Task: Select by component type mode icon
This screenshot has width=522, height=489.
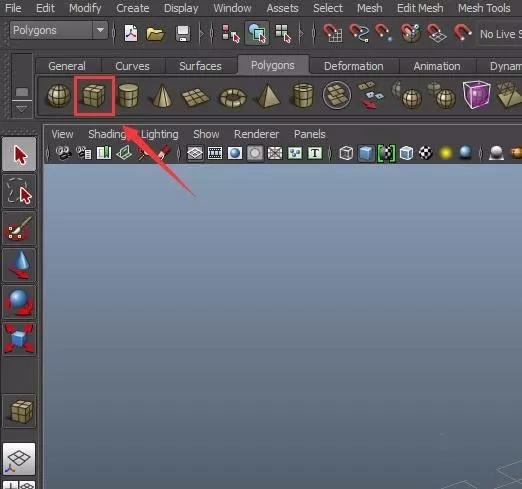Action: [x=283, y=34]
